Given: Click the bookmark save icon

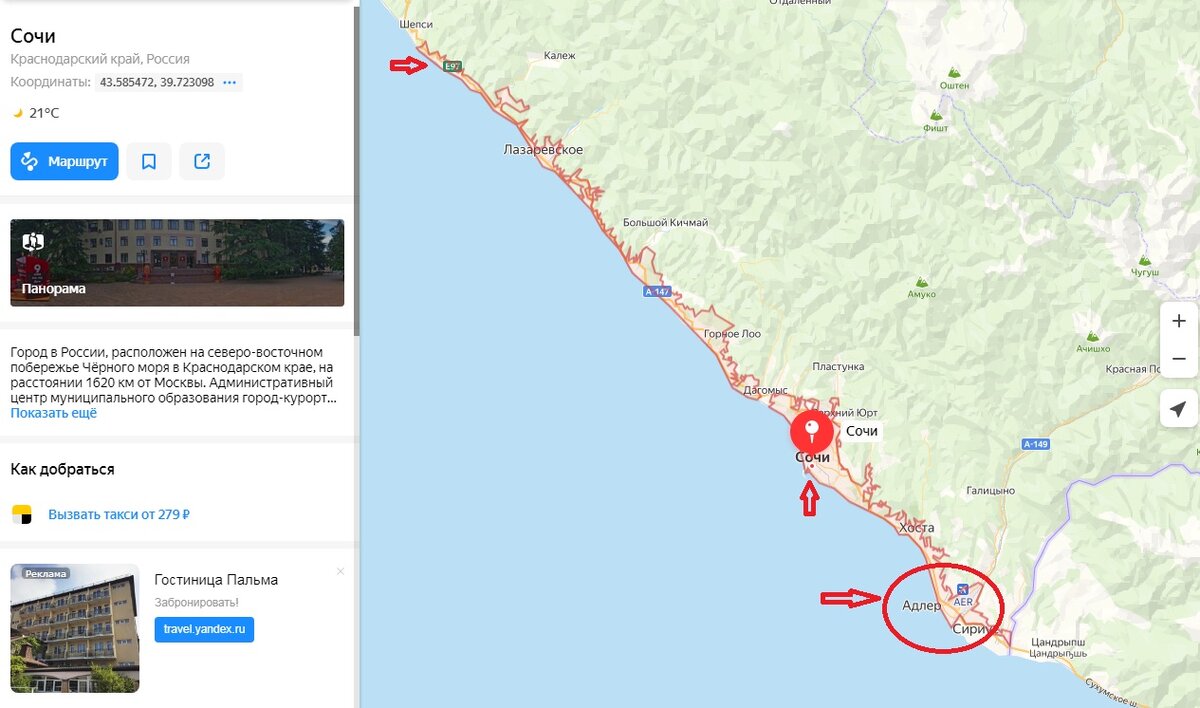Looking at the screenshot, I should click(x=148, y=161).
